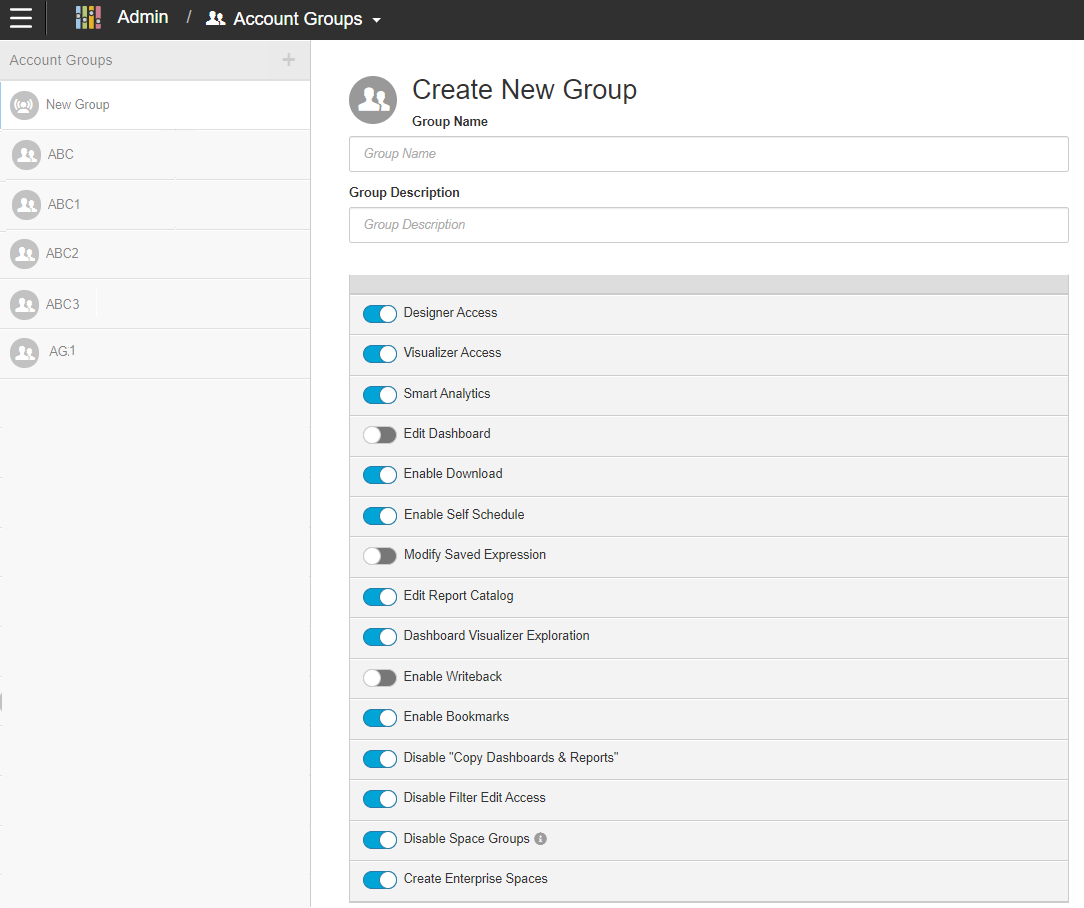The width and height of the screenshot is (1084, 908).
Task: Click the Group Name input field
Action: (x=708, y=154)
